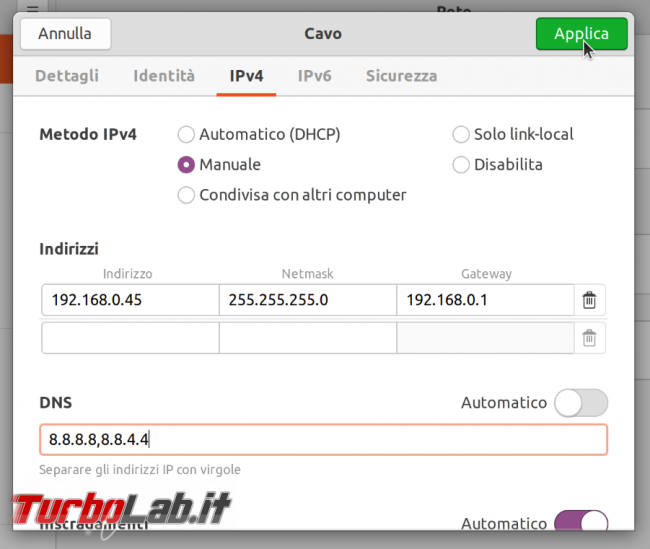Click the gateway field 192.168.0.1
This screenshot has width=650, height=549.
(485, 300)
